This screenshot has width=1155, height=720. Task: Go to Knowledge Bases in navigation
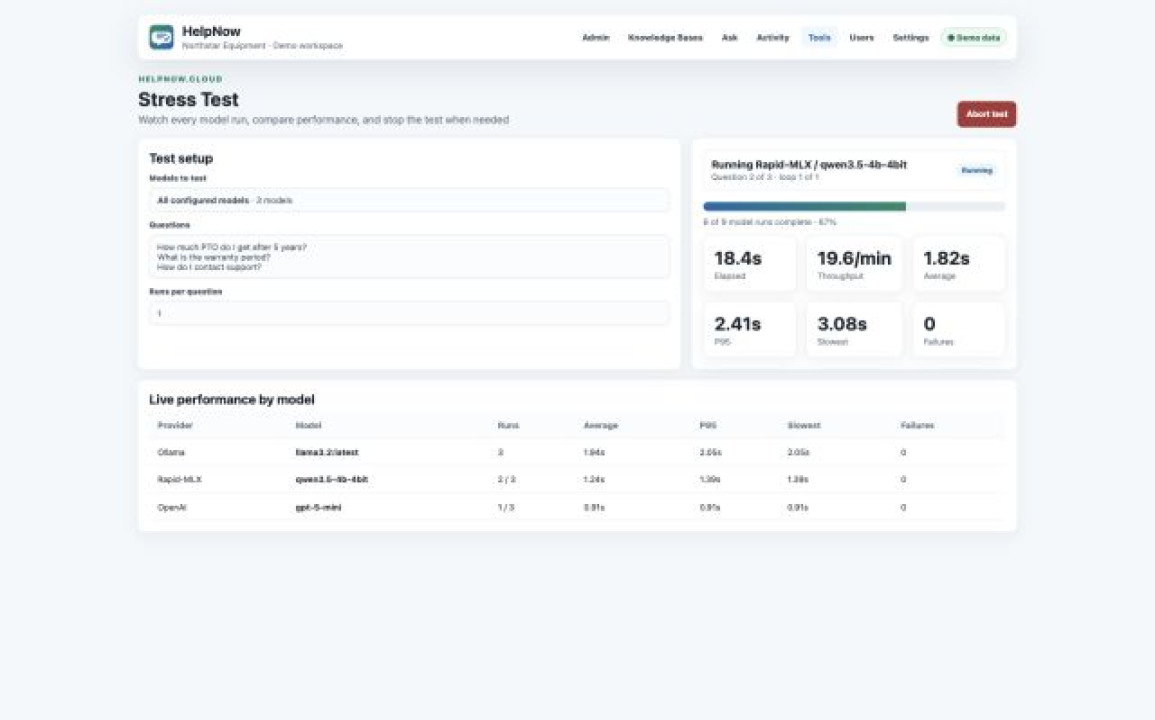click(x=665, y=38)
